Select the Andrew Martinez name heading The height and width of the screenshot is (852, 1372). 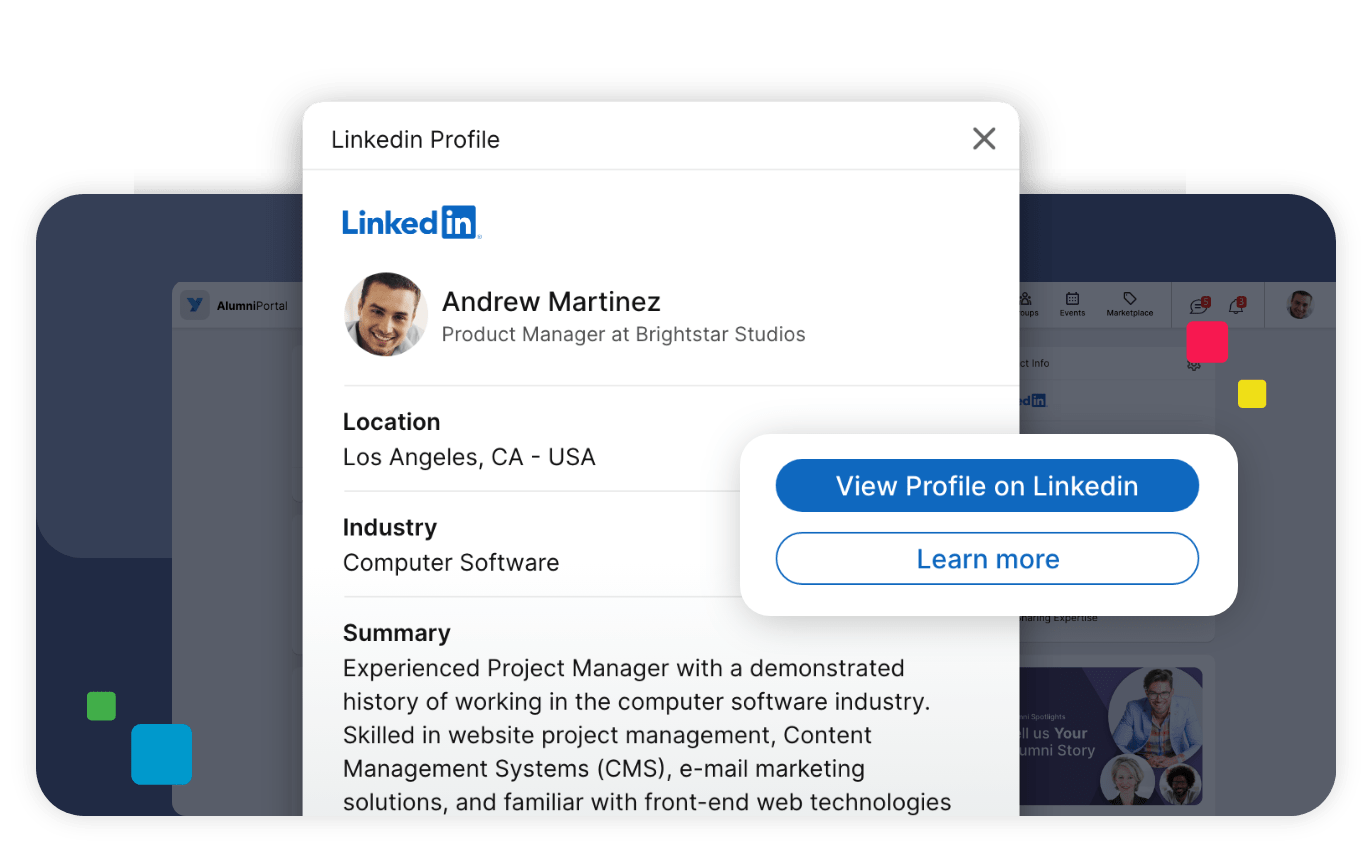[551, 301]
